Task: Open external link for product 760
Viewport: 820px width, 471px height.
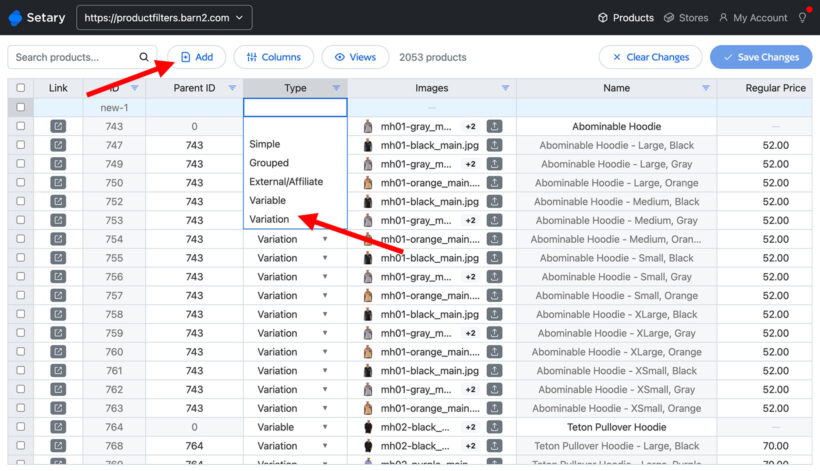Action: (58, 352)
